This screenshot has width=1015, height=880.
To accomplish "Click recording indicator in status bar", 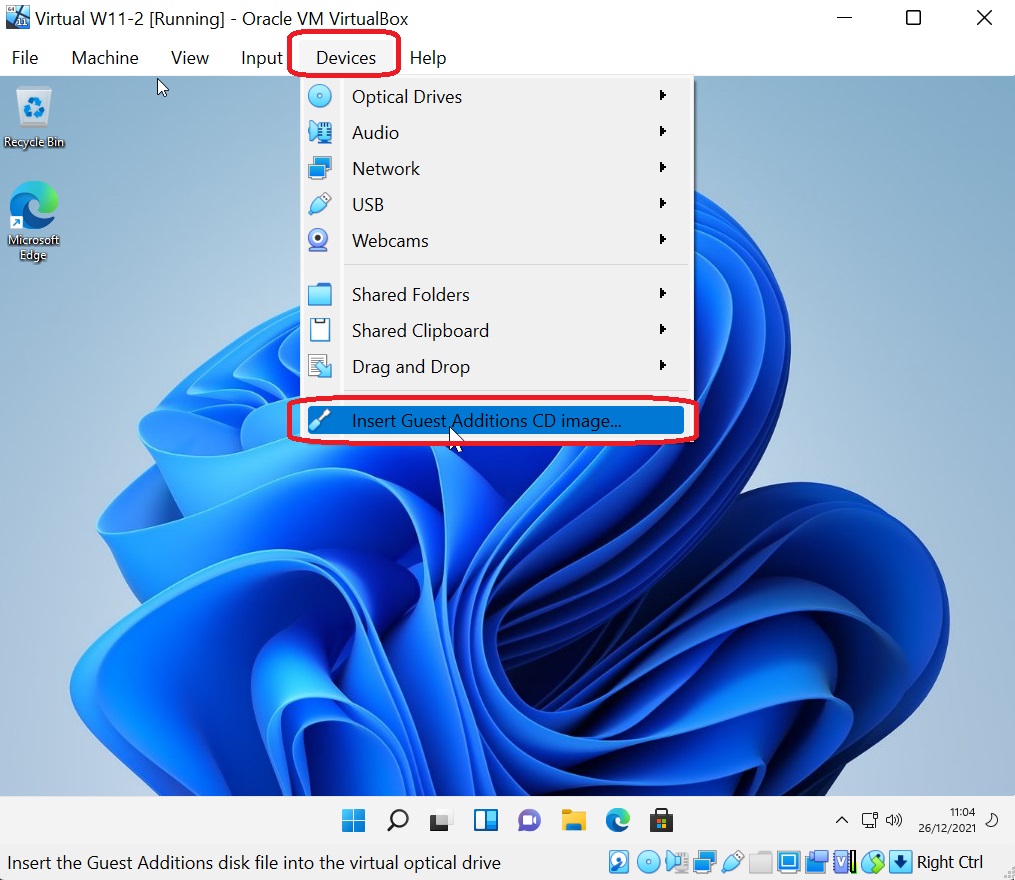I will pos(817,862).
